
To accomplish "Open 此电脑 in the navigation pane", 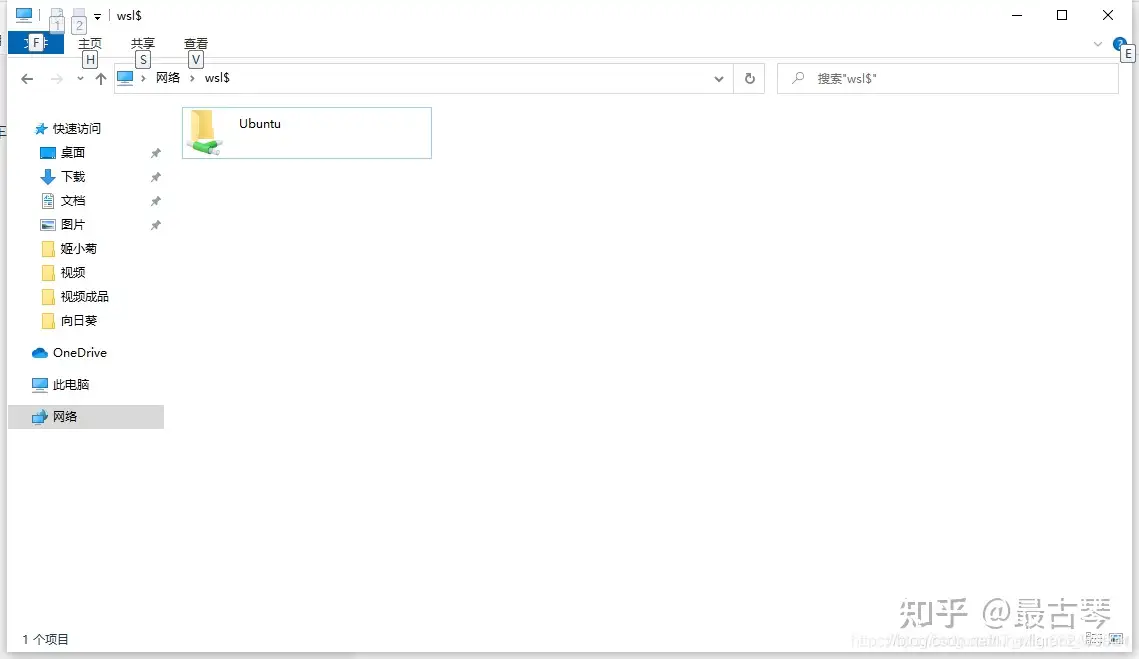I will (70, 384).
